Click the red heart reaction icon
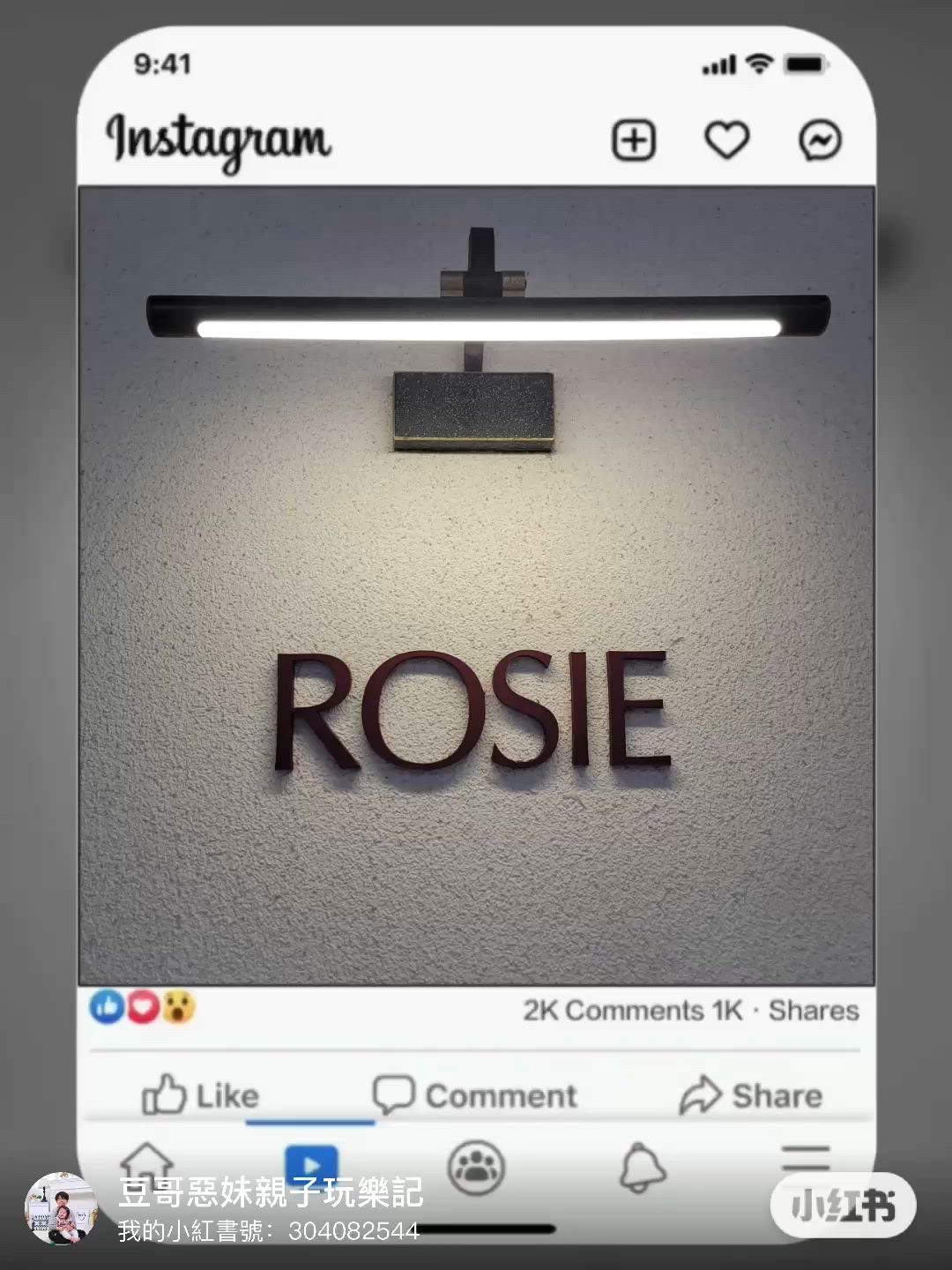The image size is (952, 1270). (143, 1007)
